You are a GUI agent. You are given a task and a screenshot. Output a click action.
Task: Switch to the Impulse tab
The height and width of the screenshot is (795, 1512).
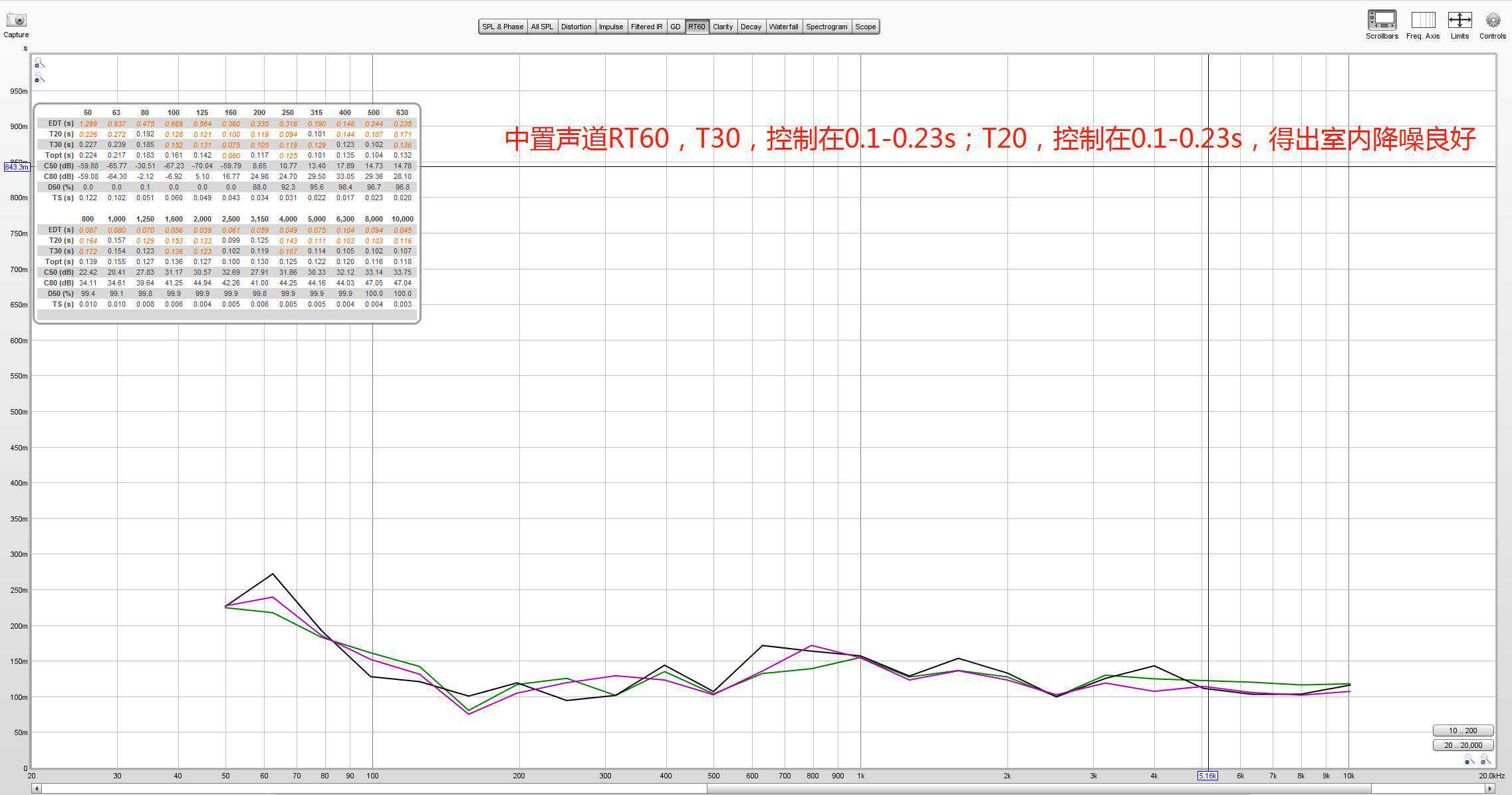[x=610, y=27]
